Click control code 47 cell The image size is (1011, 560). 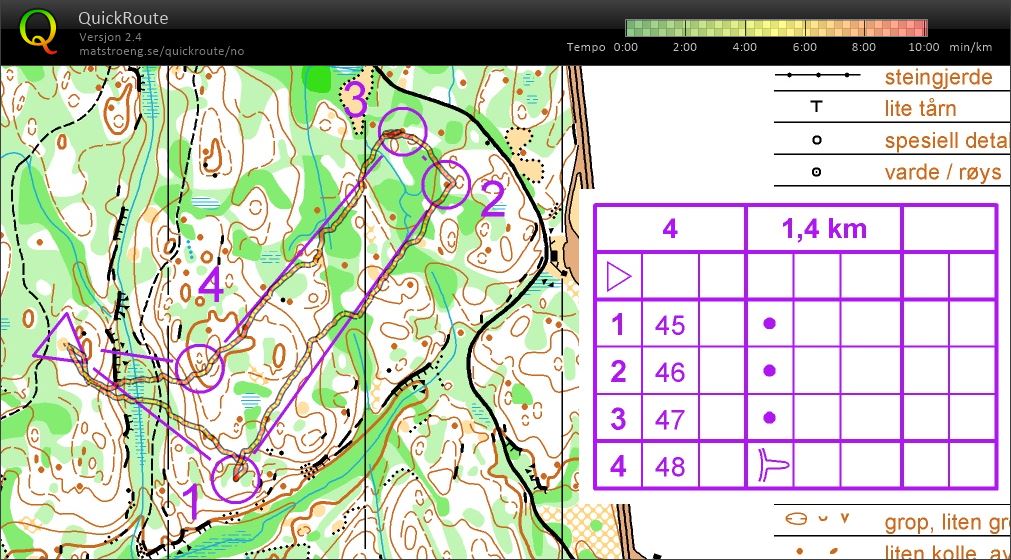[x=670, y=420]
